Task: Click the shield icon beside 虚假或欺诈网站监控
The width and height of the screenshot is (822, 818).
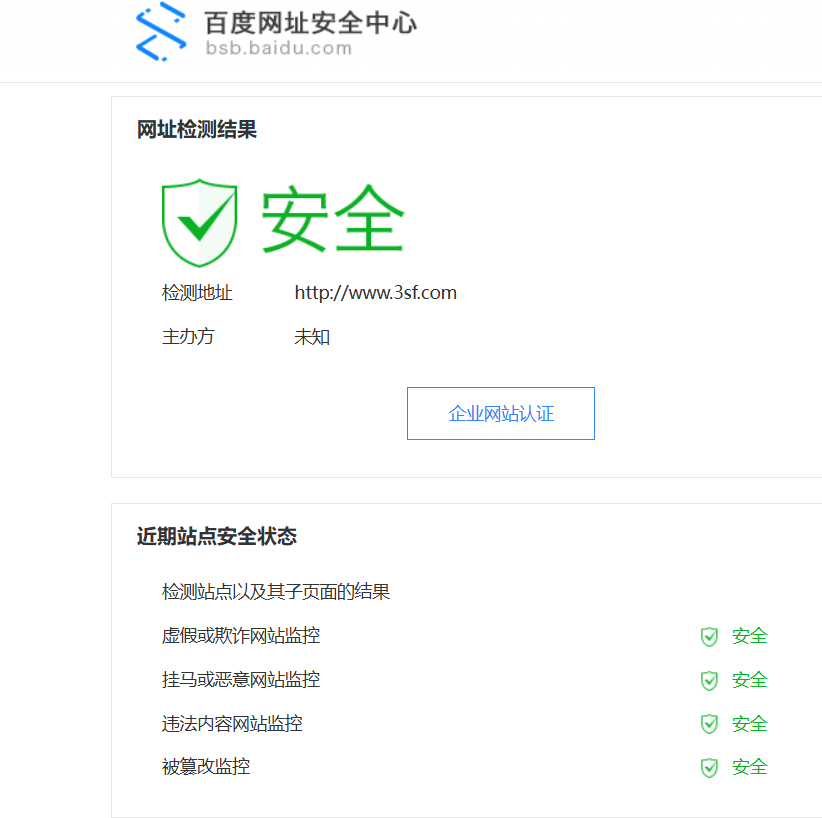Action: pos(709,637)
